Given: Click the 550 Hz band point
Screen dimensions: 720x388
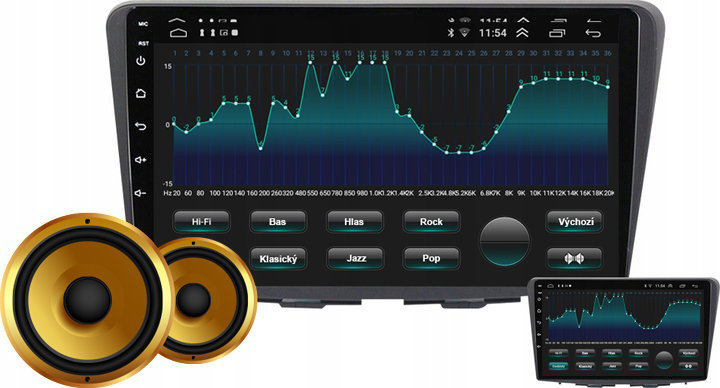Looking at the screenshot, I should click(x=310, y=62).
